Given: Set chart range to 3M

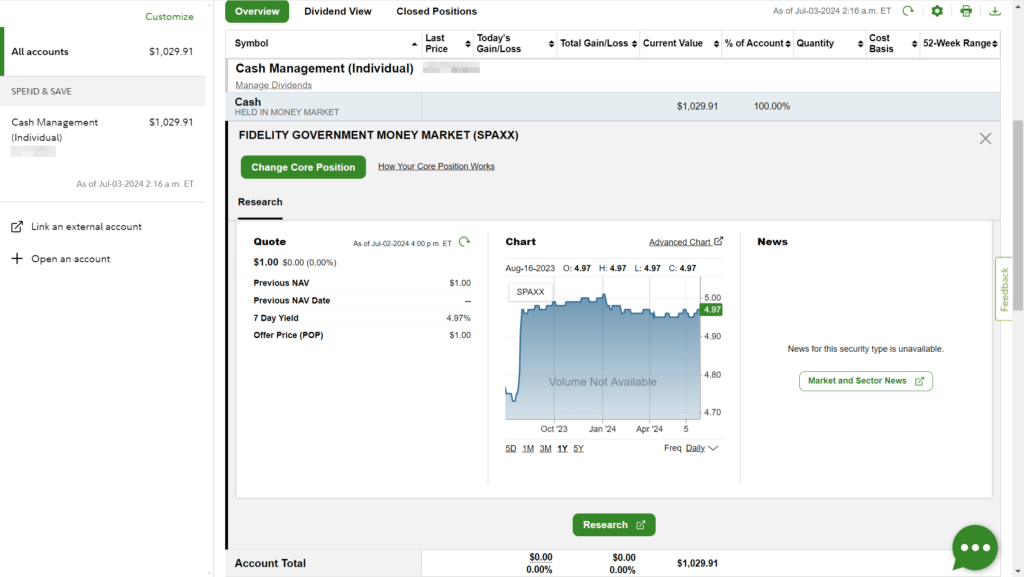Looking at the screenshot, I should tap(545, 448).
